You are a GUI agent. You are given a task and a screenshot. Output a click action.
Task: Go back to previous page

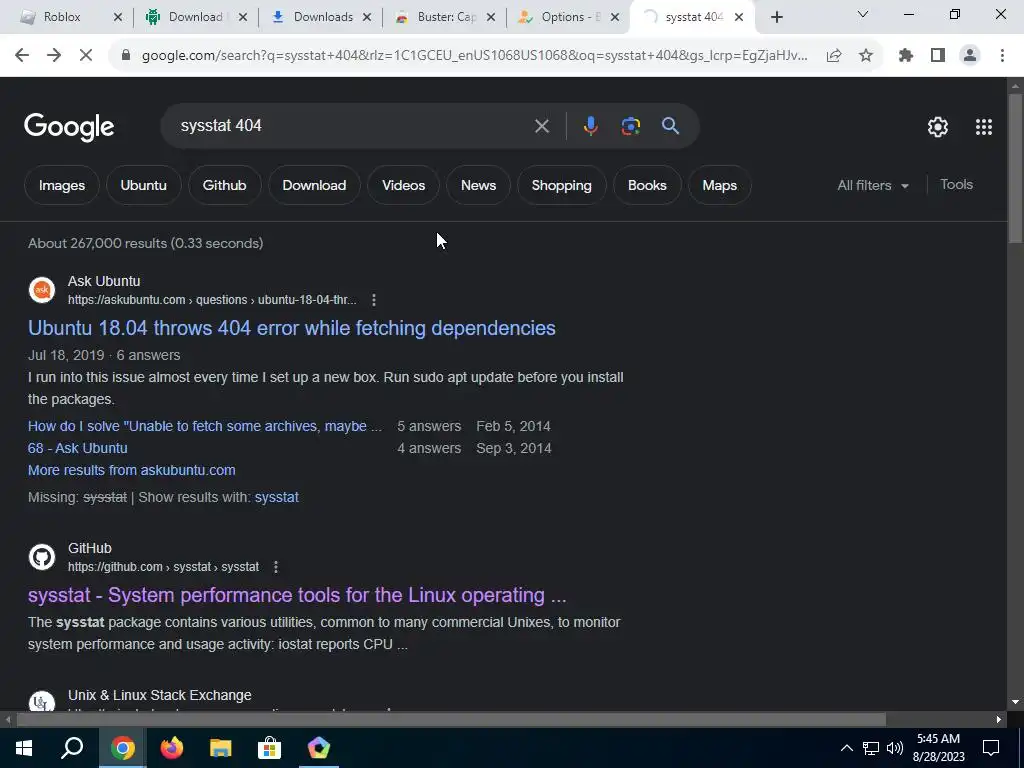(x=22, y=56)
